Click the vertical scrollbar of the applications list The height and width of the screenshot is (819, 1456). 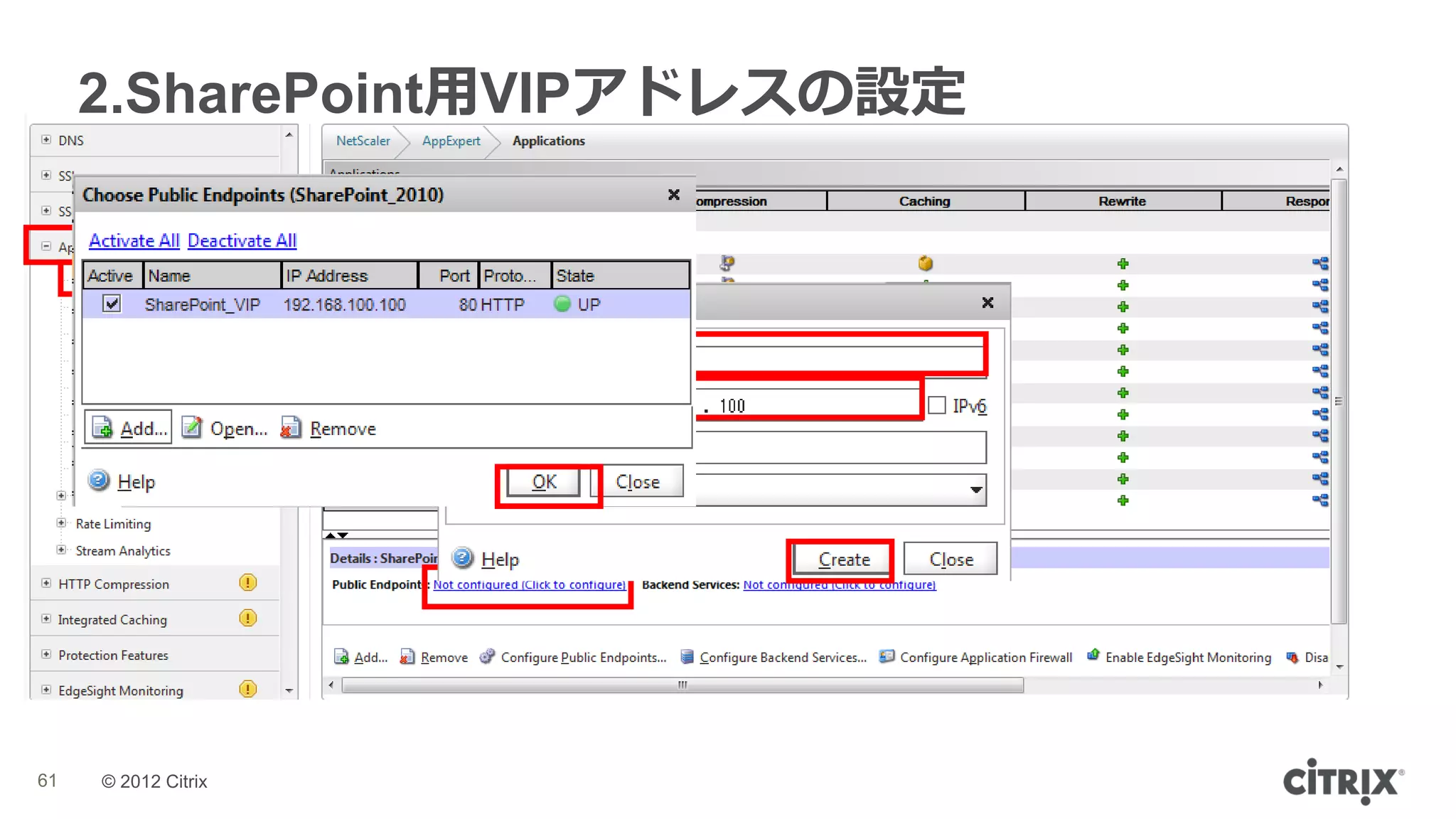[x=1339, y=402]
